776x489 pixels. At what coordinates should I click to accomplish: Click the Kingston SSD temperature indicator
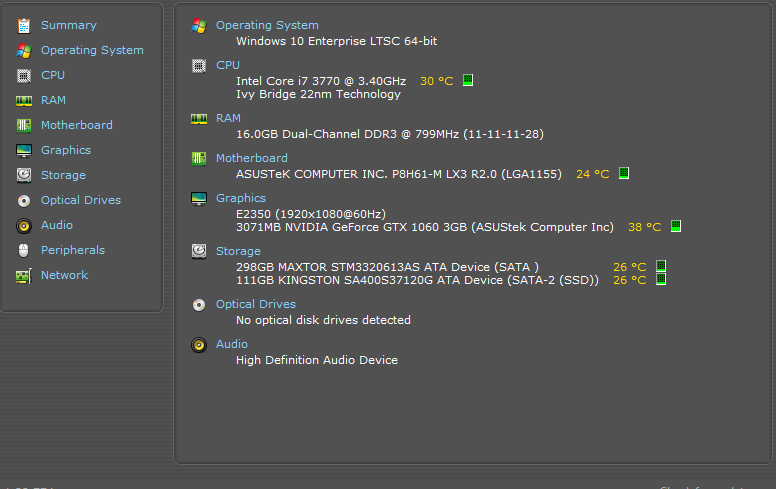[660, 280]
